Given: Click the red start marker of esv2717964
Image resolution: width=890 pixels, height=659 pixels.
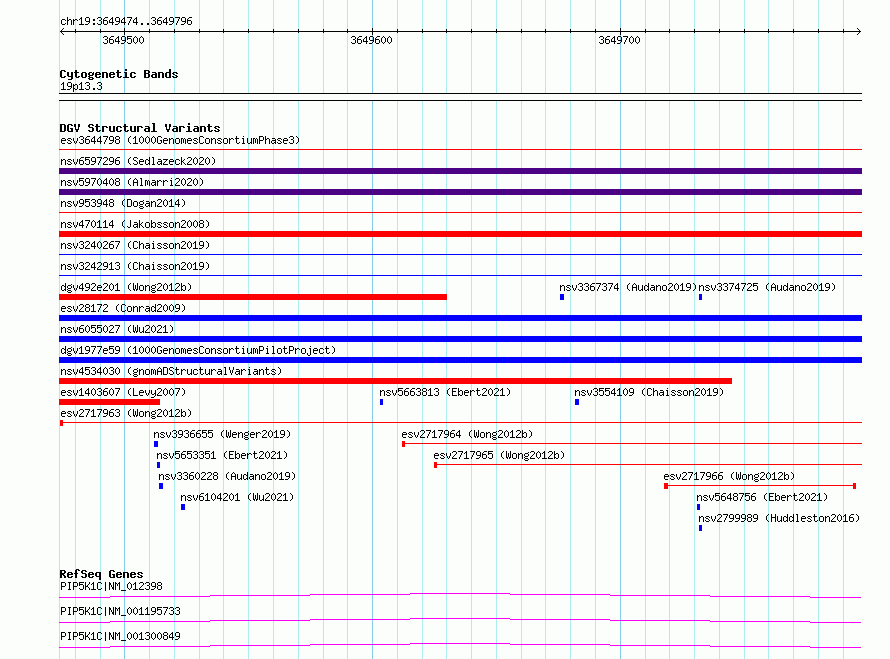Looking at the screenshot, I should click(x=404, y=444).
